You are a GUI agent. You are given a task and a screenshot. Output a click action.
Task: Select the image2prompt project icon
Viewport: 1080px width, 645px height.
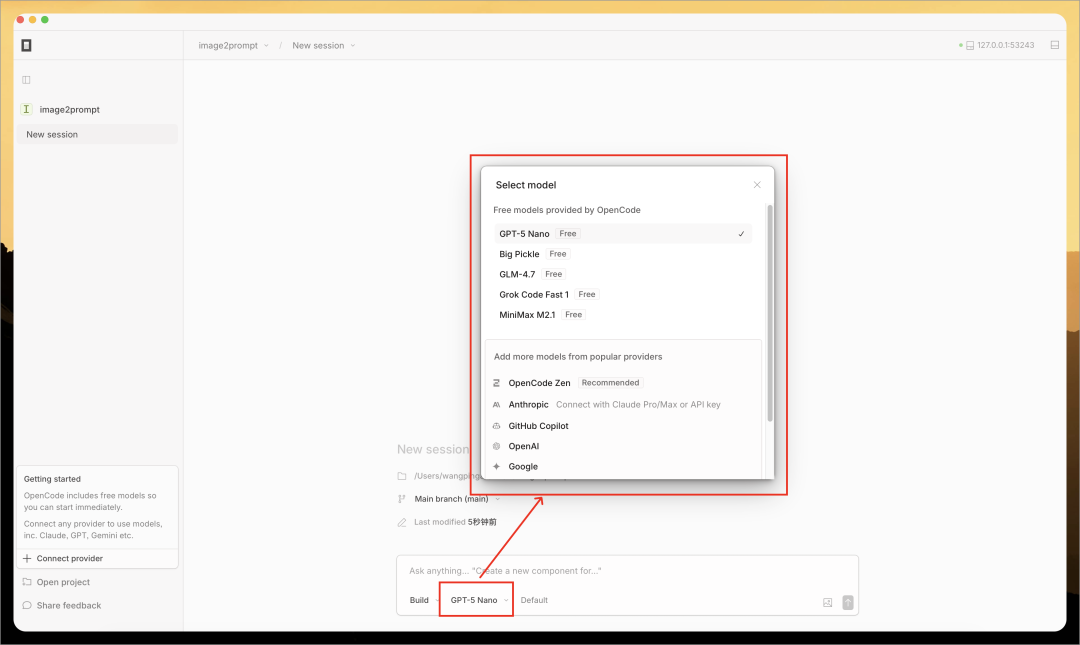tap(26, 109)
